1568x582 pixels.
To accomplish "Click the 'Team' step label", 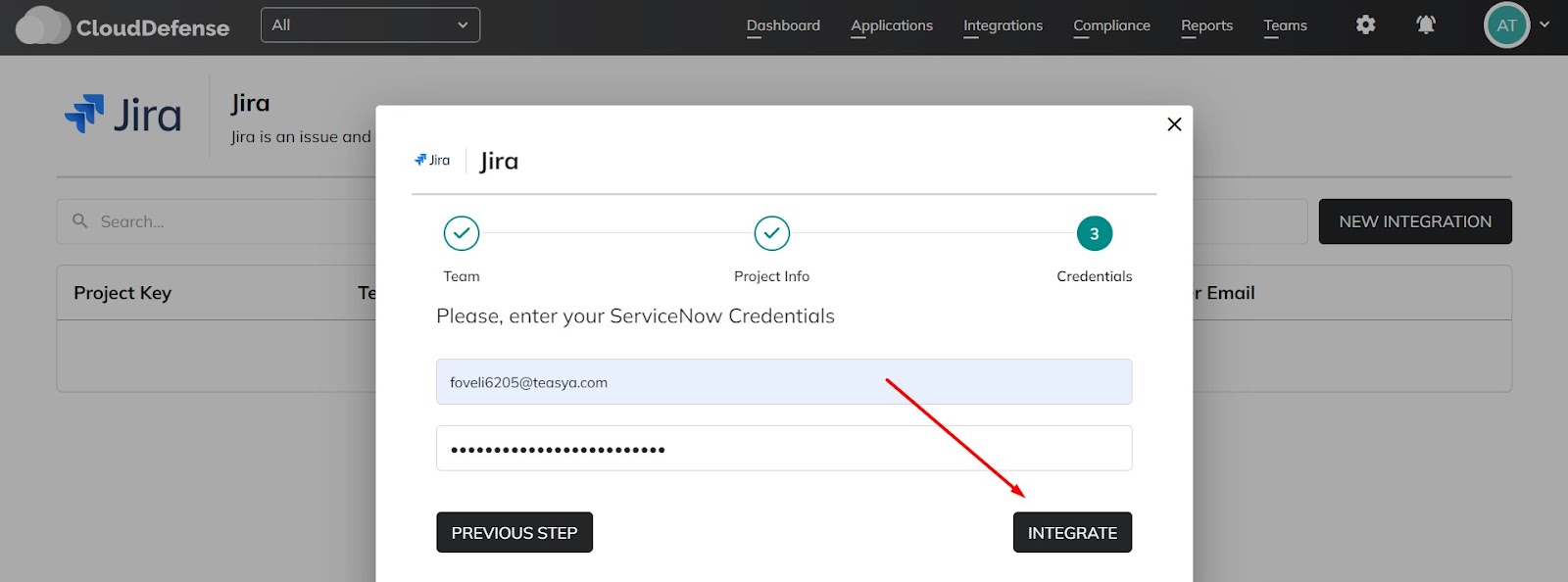I will (x=462, y=276).
